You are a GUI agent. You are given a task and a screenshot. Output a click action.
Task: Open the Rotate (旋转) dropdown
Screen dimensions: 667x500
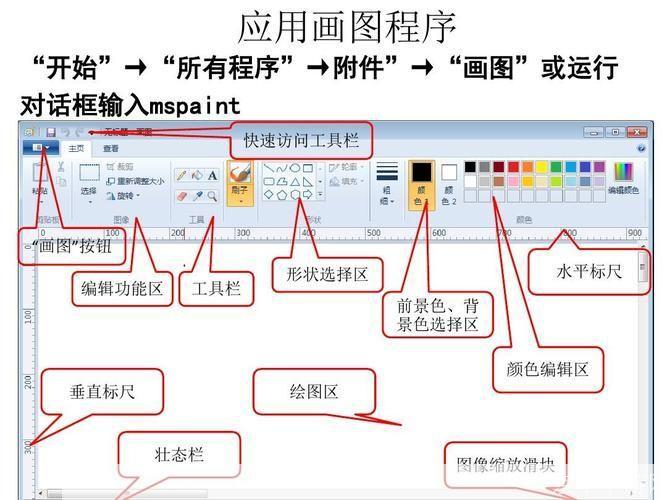pos(123,196)
